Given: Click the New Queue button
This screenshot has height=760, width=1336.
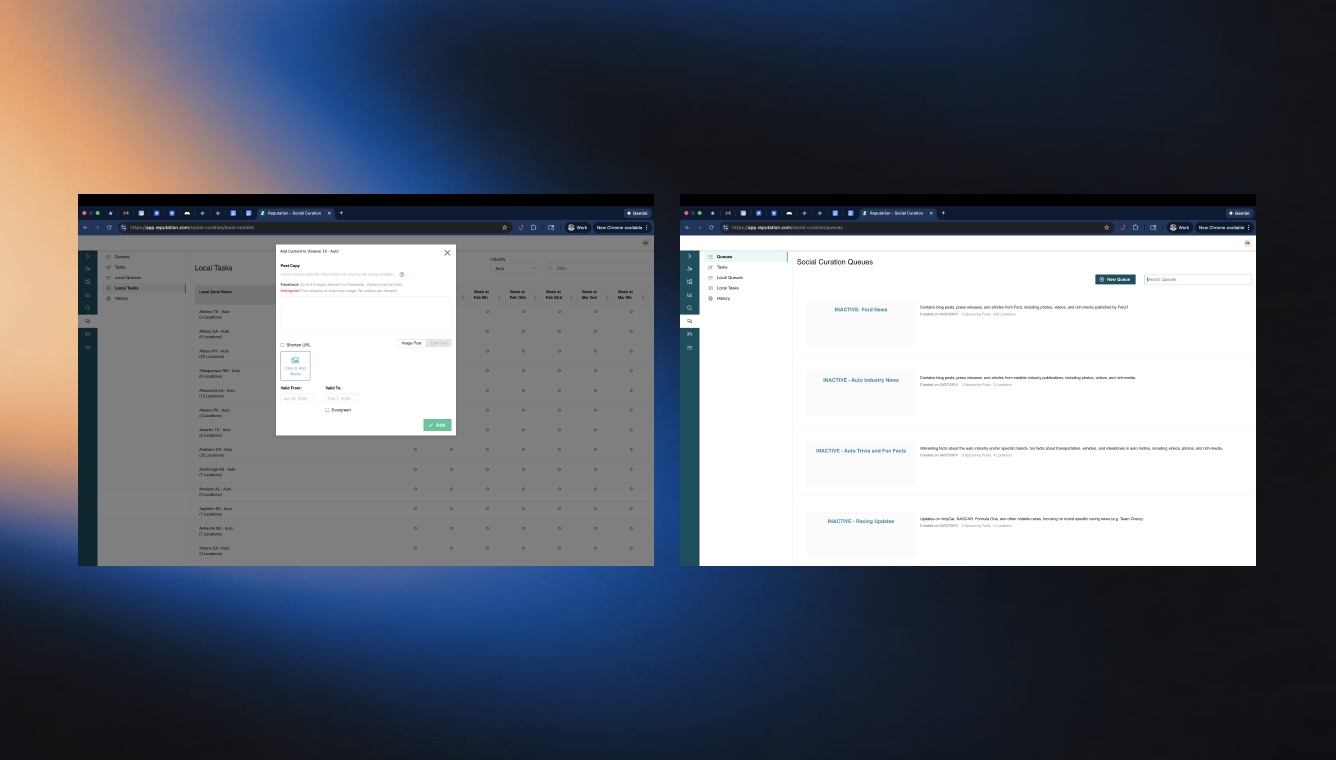Looking at the screenshot, I should [x=1115, y=280].
